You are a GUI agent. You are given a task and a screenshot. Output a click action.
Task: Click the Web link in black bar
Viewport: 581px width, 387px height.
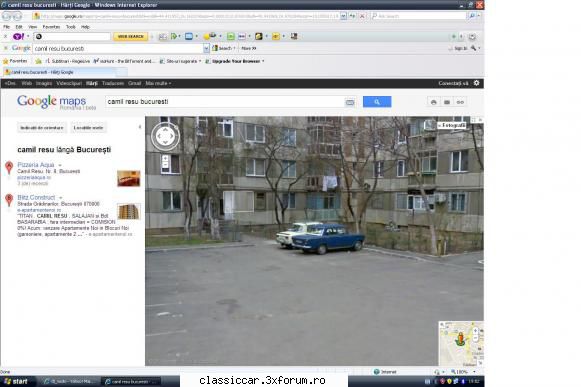pos(27,83)
